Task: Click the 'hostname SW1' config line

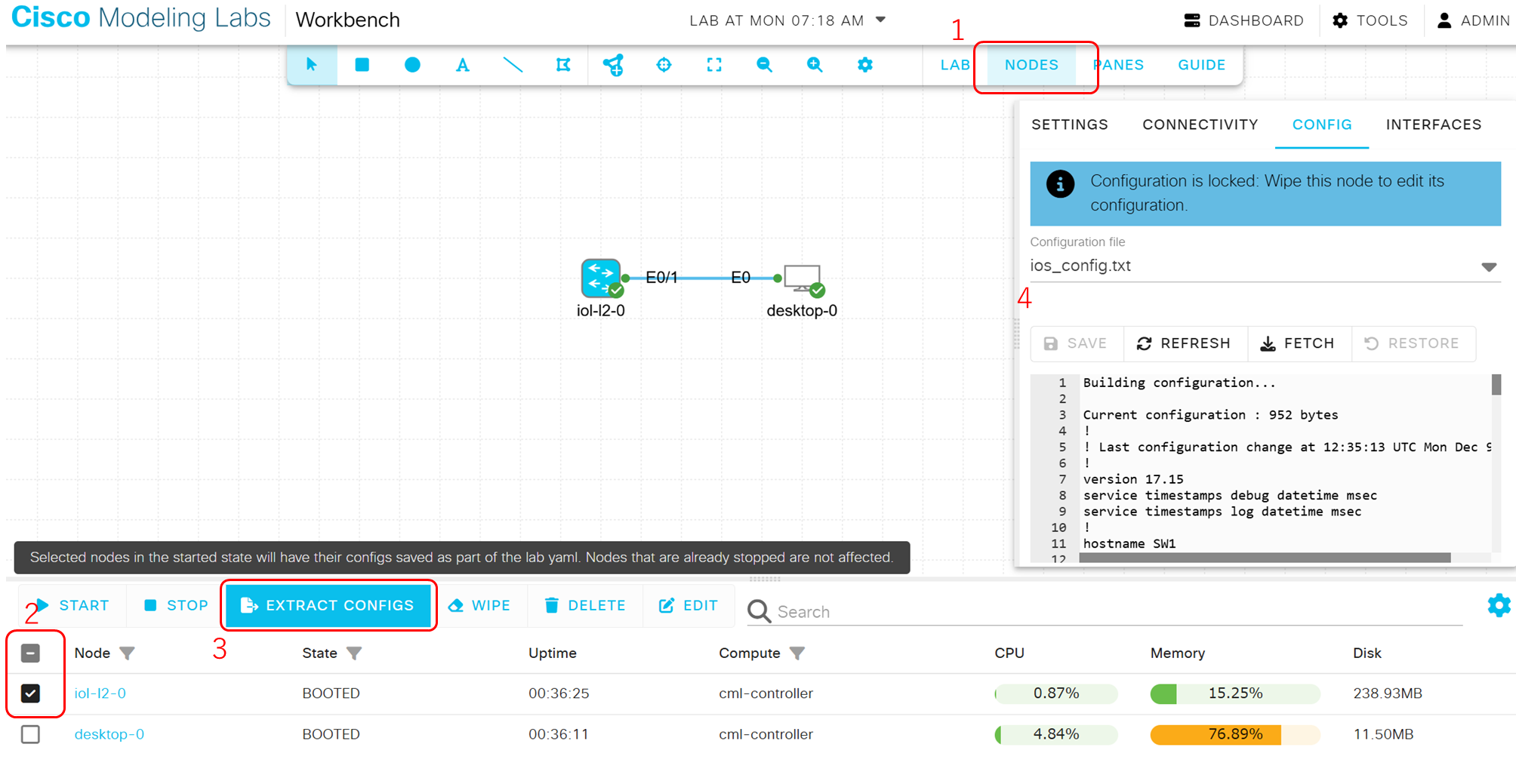Action: (x=1129, y=543)
